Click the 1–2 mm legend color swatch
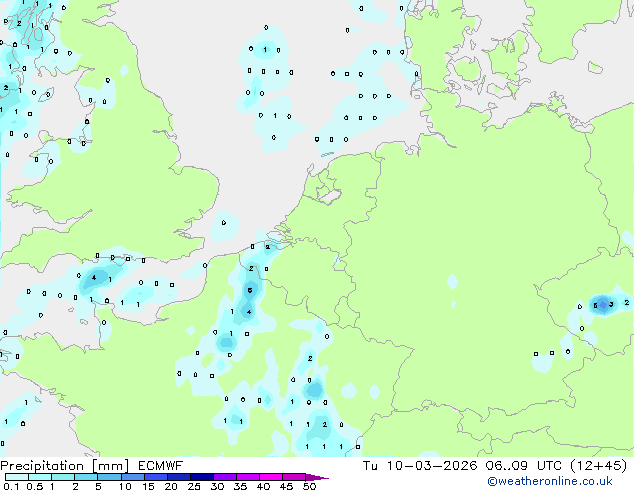 pos(63,477)
